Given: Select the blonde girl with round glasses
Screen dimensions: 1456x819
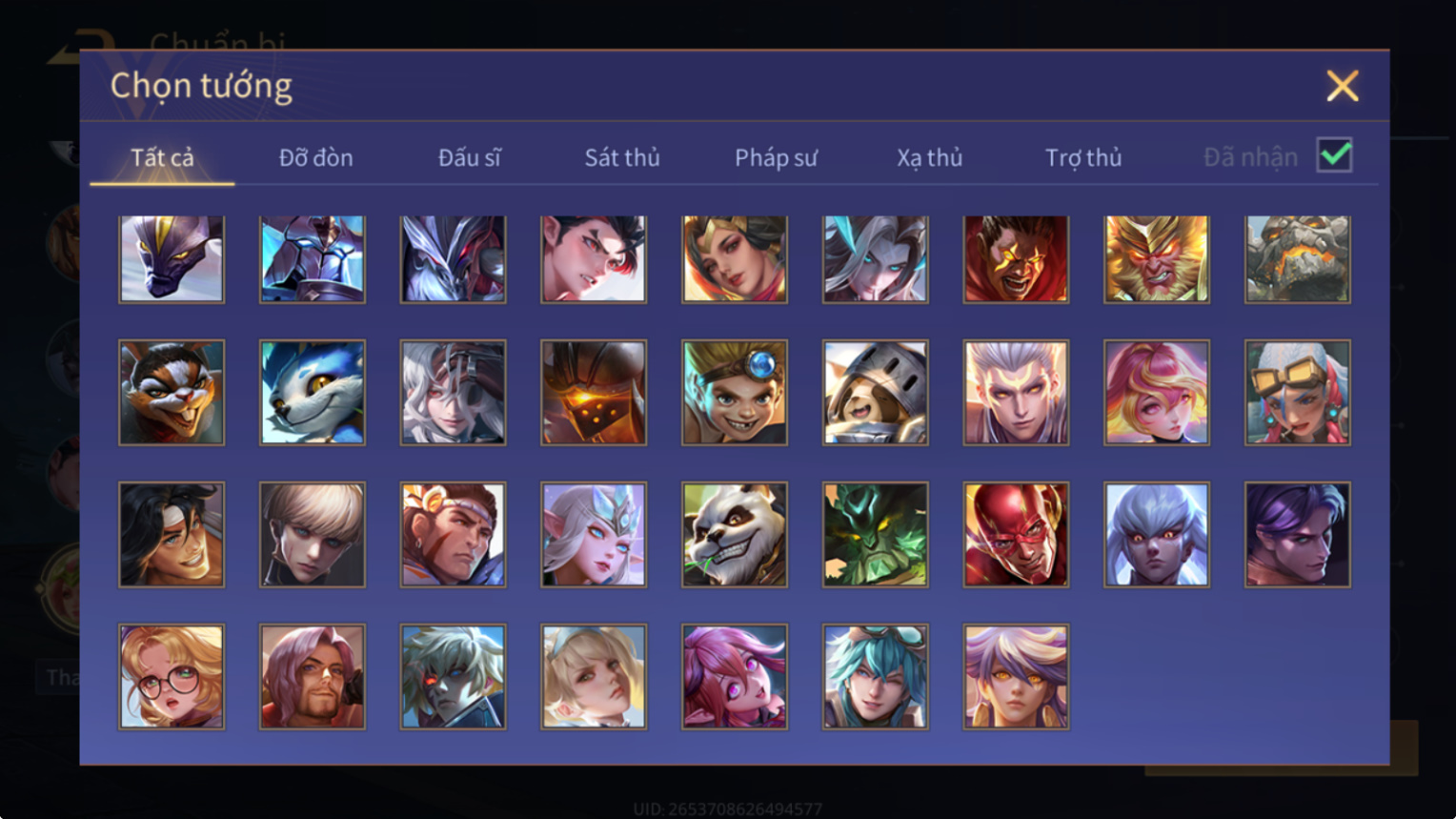Looking at the screenshot, I should [172, 676].
